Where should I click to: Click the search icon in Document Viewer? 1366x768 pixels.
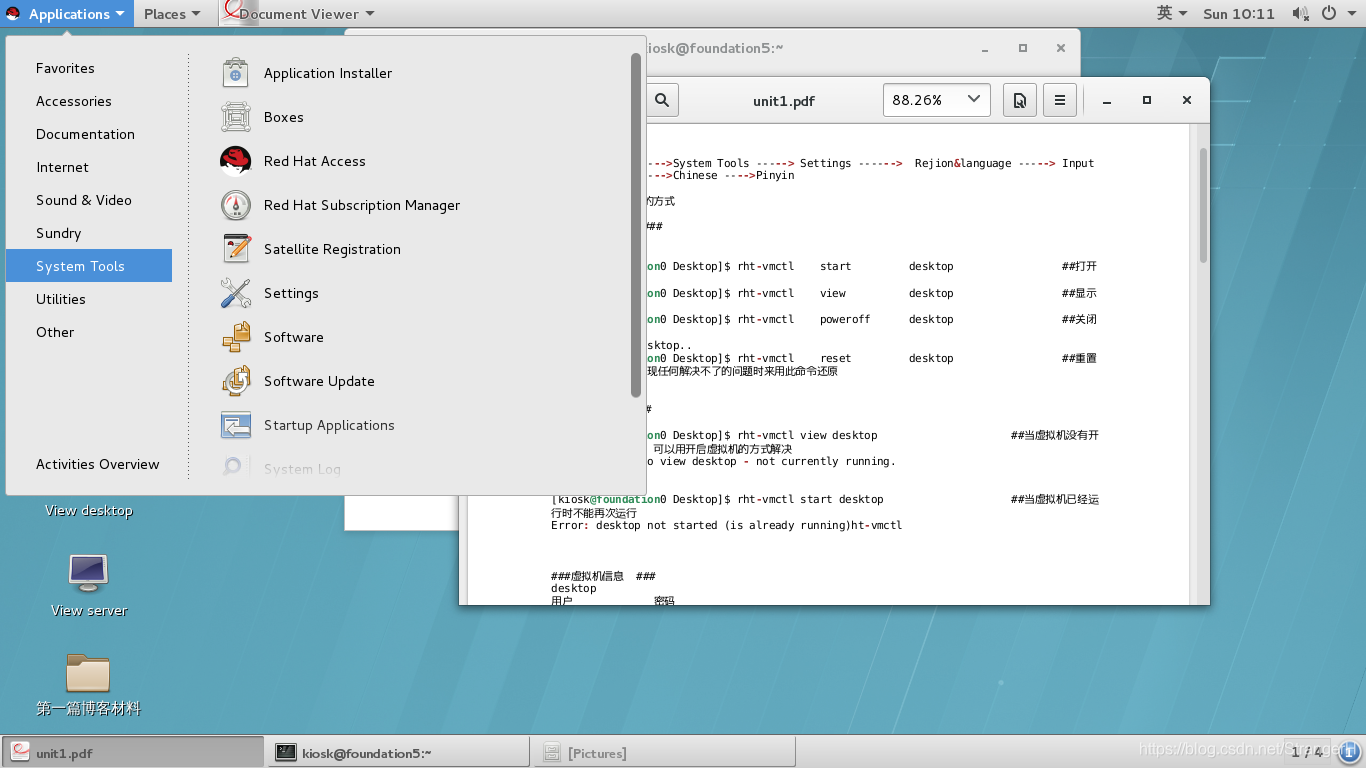661,100
